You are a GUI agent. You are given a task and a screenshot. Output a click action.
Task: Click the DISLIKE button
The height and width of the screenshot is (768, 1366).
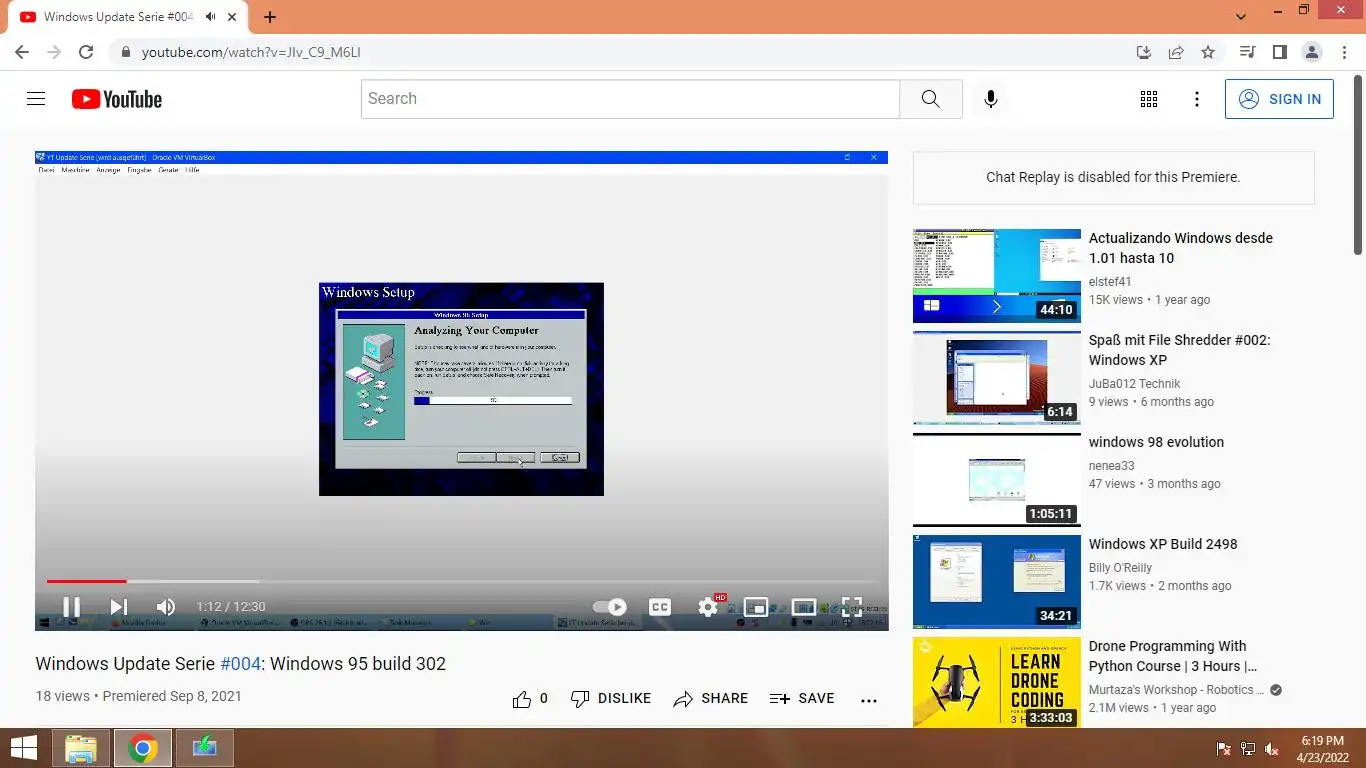[610, 699]
